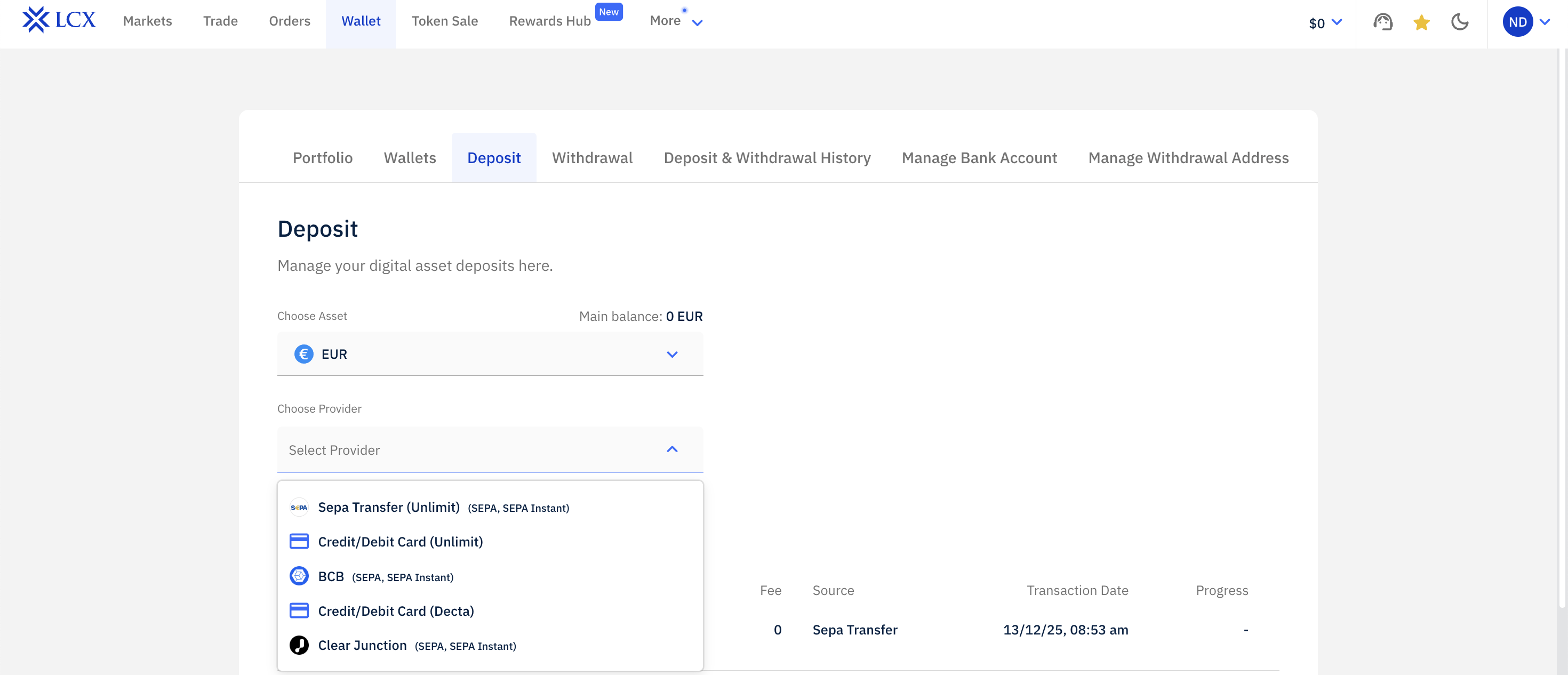
Task: Collapse the Select Provider dropdown
Action: (671, 449)
